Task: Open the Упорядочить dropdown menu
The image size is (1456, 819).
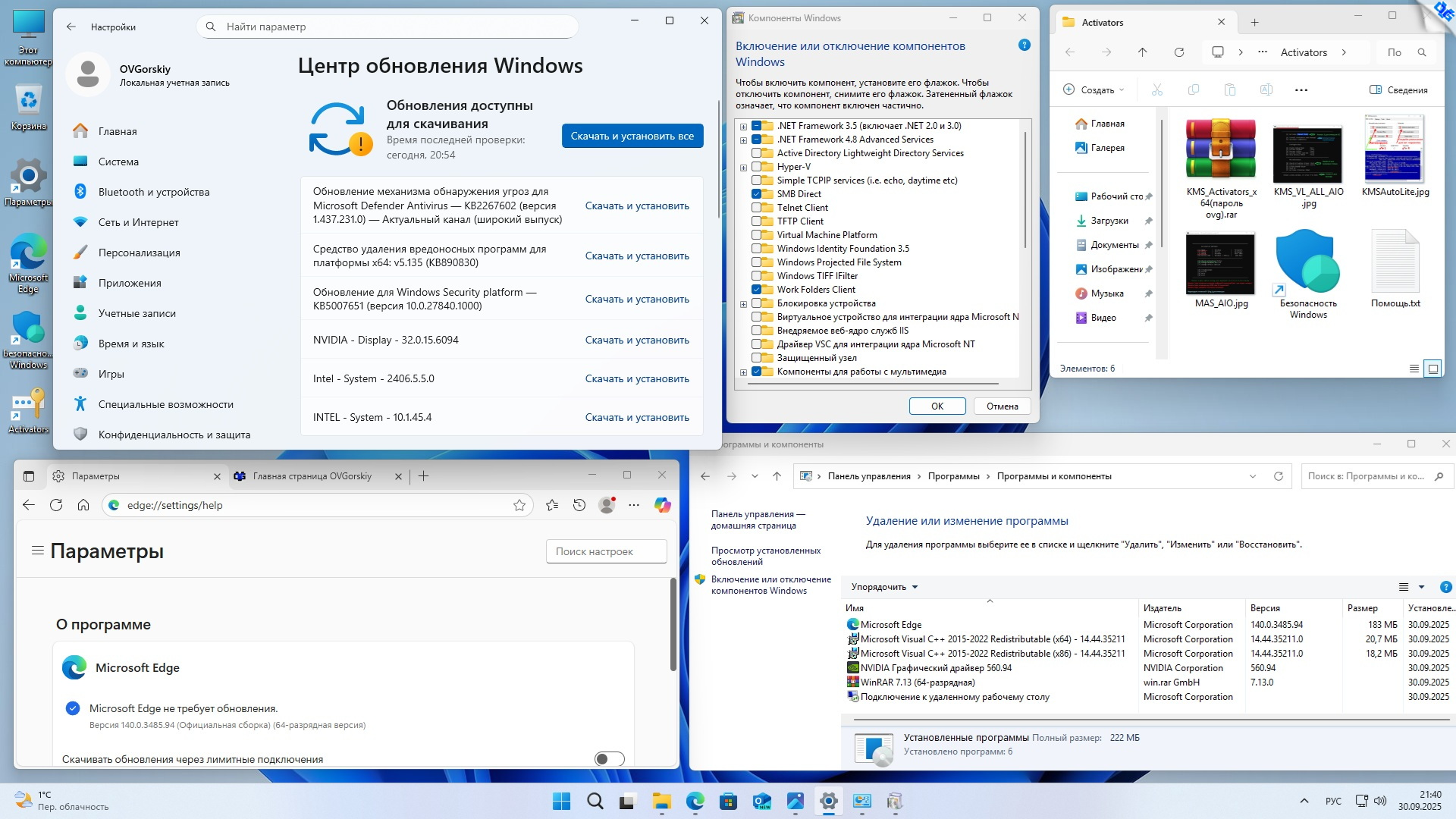Action: coord(884,587)
